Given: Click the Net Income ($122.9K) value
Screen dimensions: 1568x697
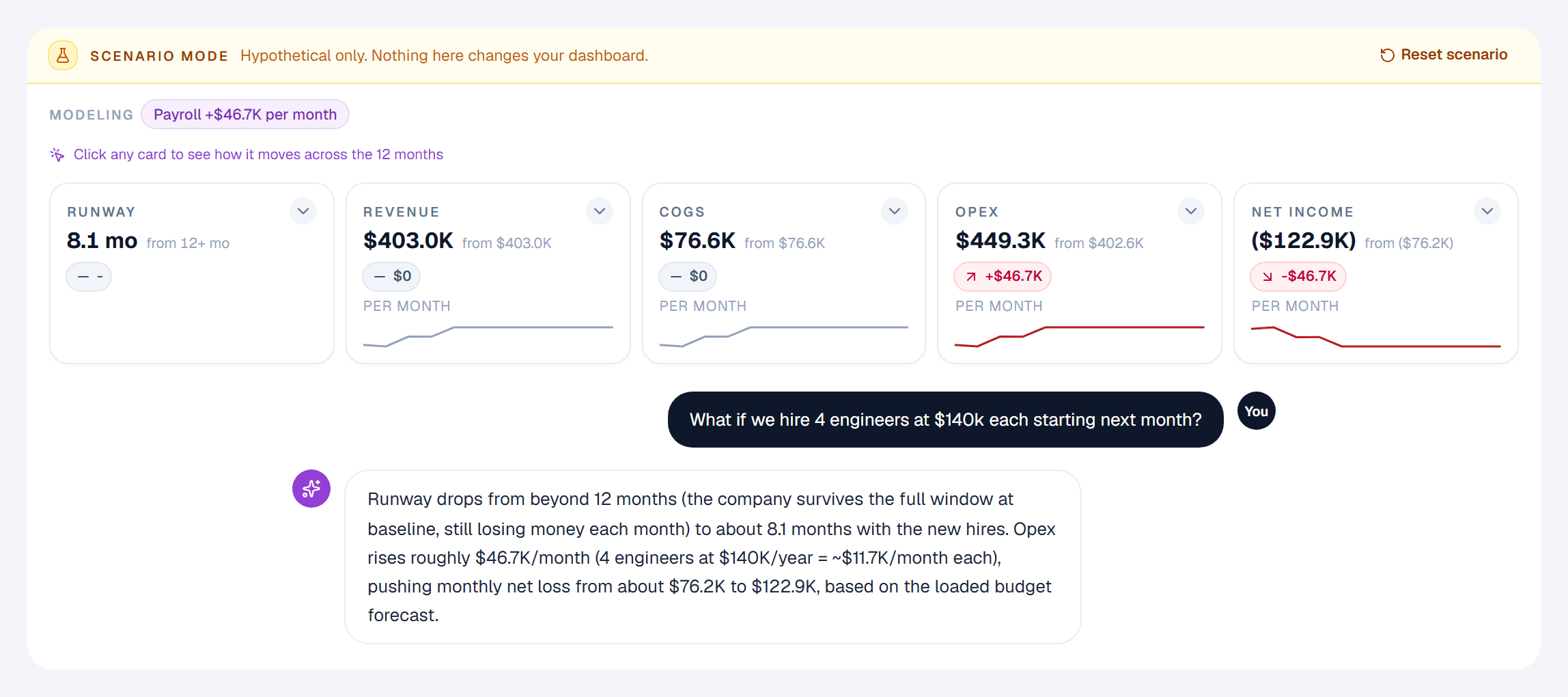Looking at the screenshot, I should point(1304,241).
